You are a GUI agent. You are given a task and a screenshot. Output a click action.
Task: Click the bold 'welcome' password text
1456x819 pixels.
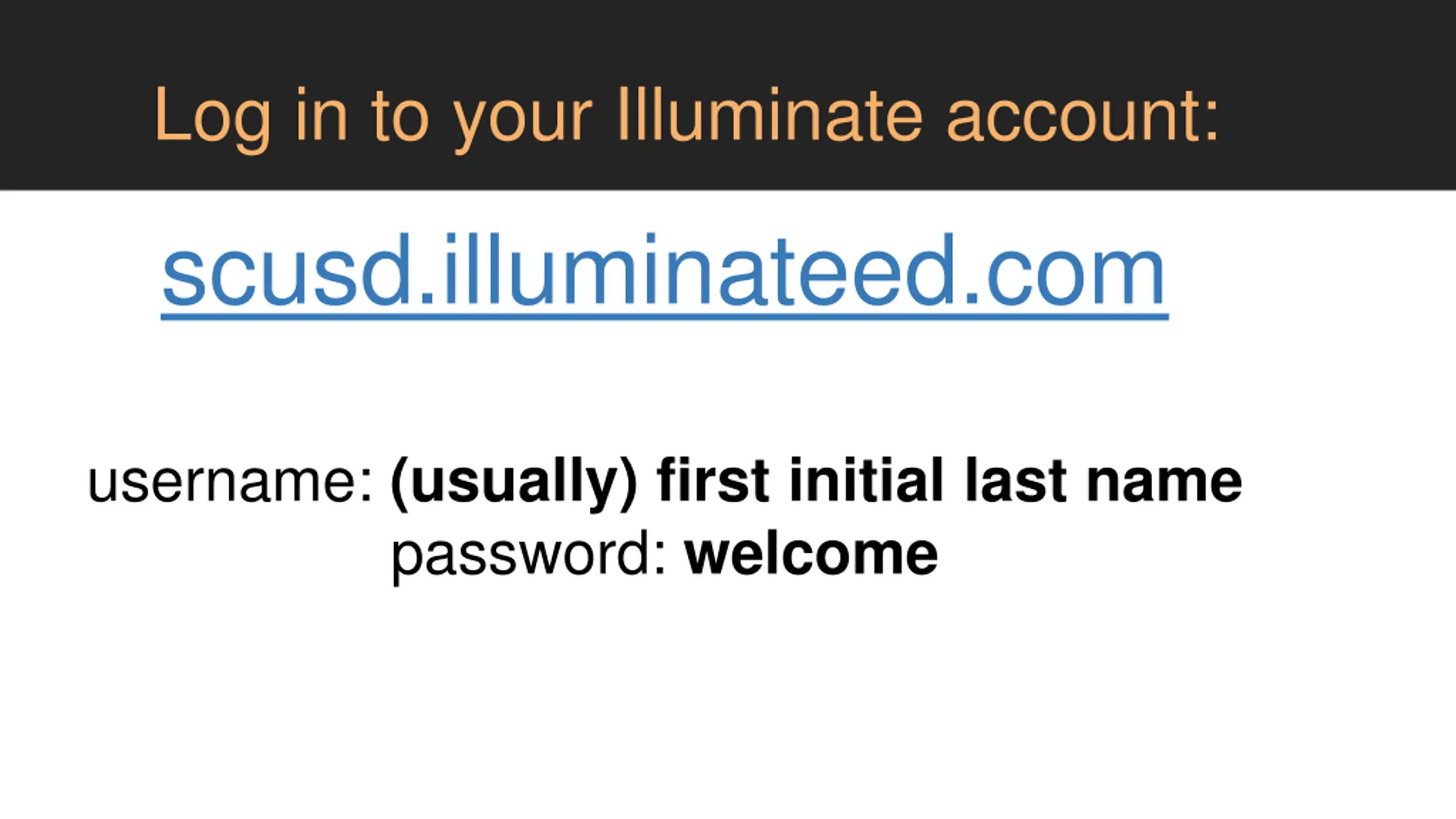(x=811, y=554)
